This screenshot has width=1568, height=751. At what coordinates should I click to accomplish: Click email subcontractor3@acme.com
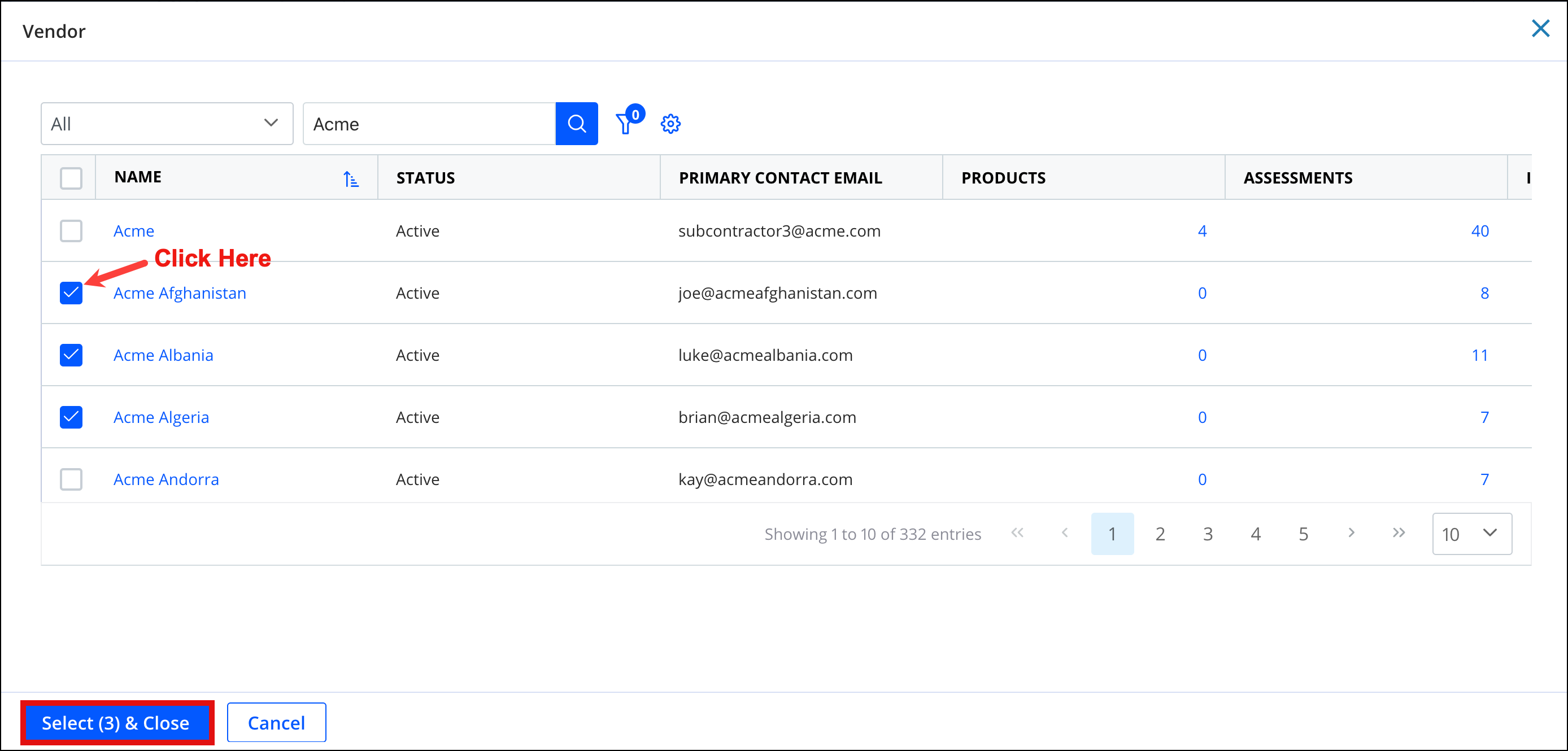tap(779, 230)
